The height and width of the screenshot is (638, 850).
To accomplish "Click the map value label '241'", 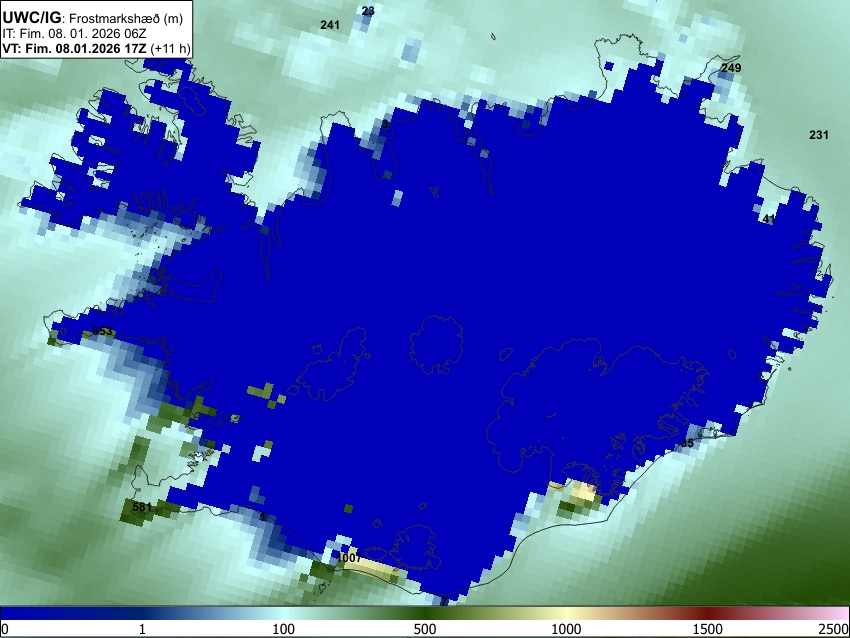I will tap(330, 25).
